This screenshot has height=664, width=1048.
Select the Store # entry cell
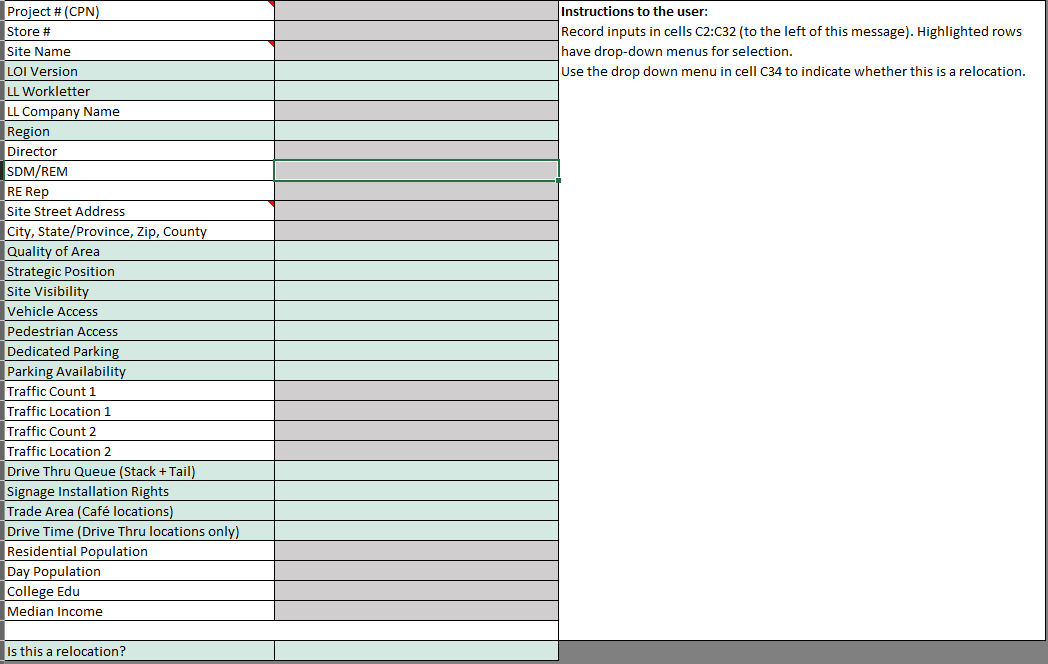point(416,31)
